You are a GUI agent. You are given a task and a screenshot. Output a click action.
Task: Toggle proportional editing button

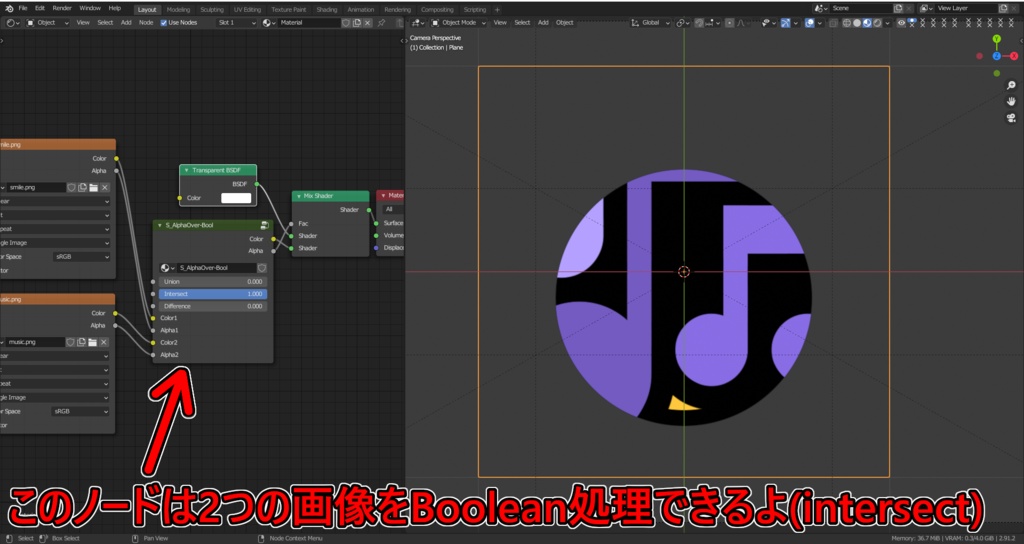(730, 22)
